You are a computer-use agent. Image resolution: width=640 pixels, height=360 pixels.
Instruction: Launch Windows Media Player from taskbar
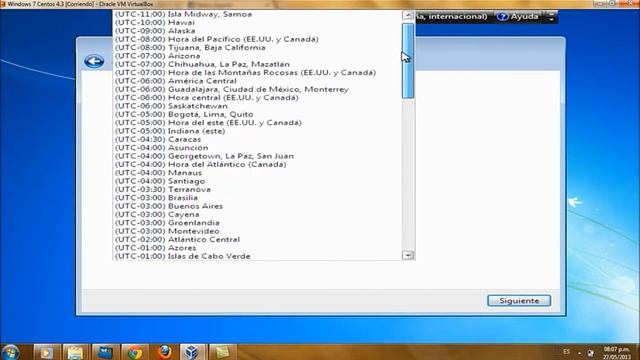(46, 352)
